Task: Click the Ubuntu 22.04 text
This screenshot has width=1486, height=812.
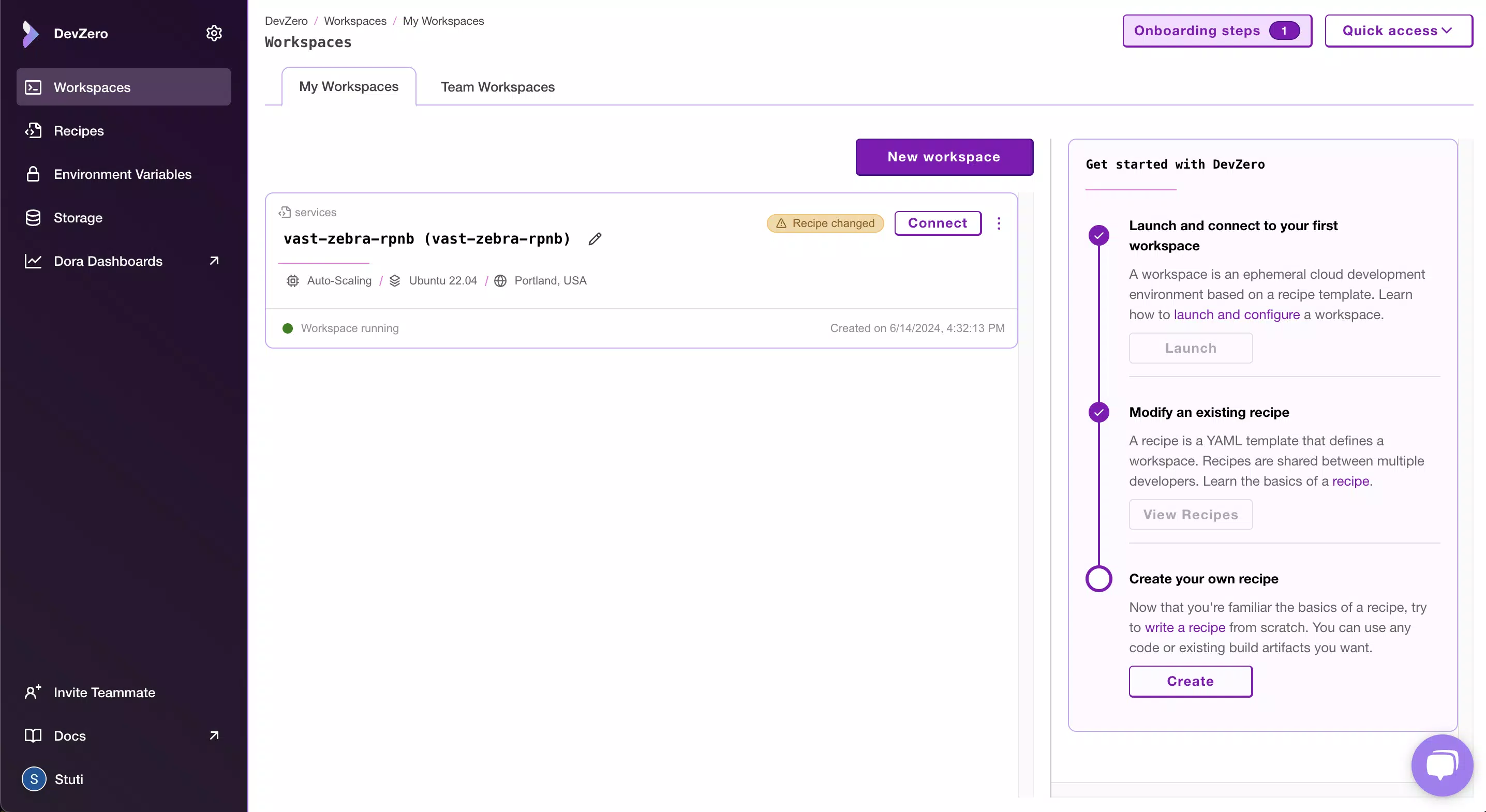Action: (443, 281)
